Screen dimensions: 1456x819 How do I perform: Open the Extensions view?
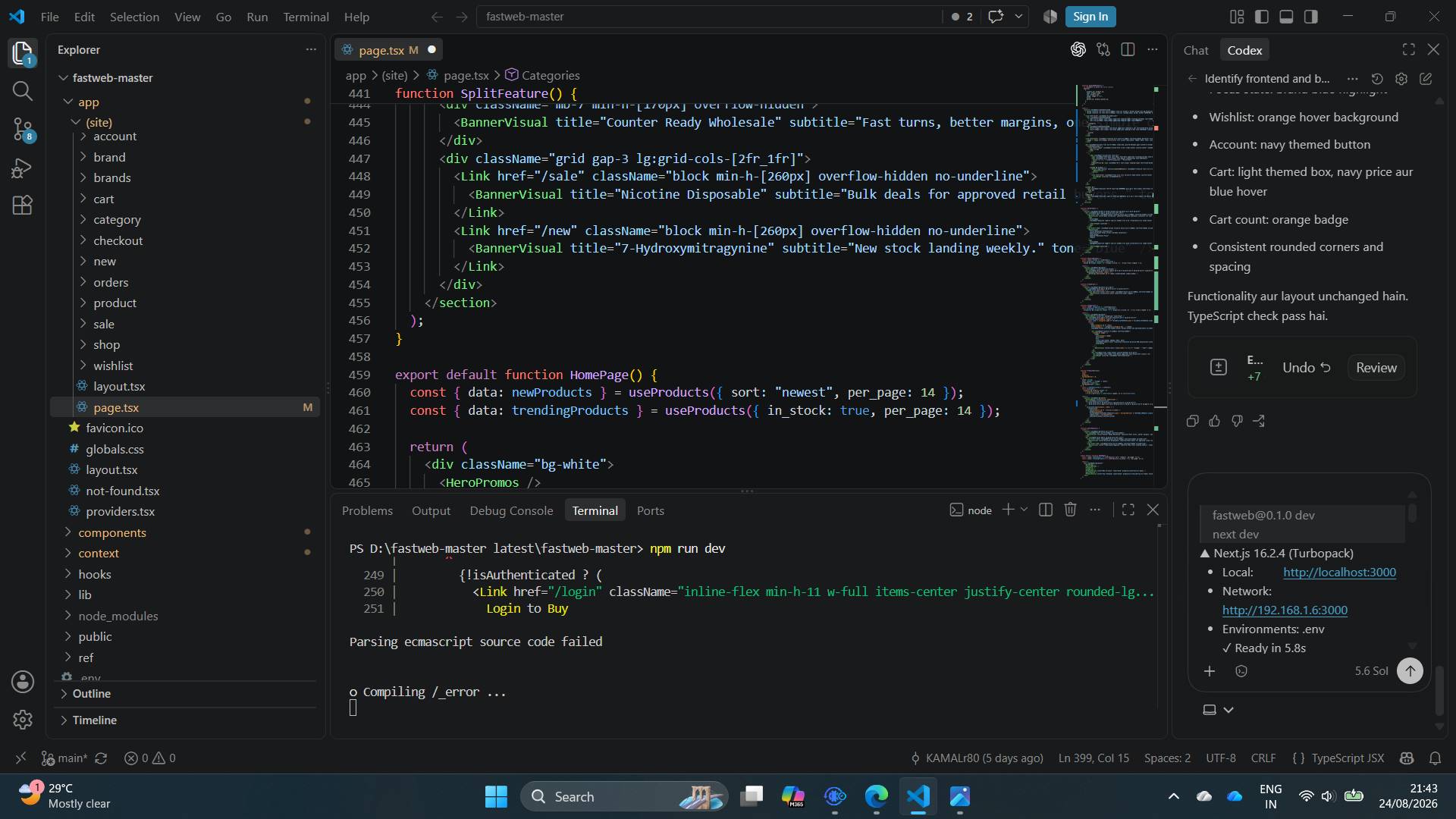click(x=23, y=206)
